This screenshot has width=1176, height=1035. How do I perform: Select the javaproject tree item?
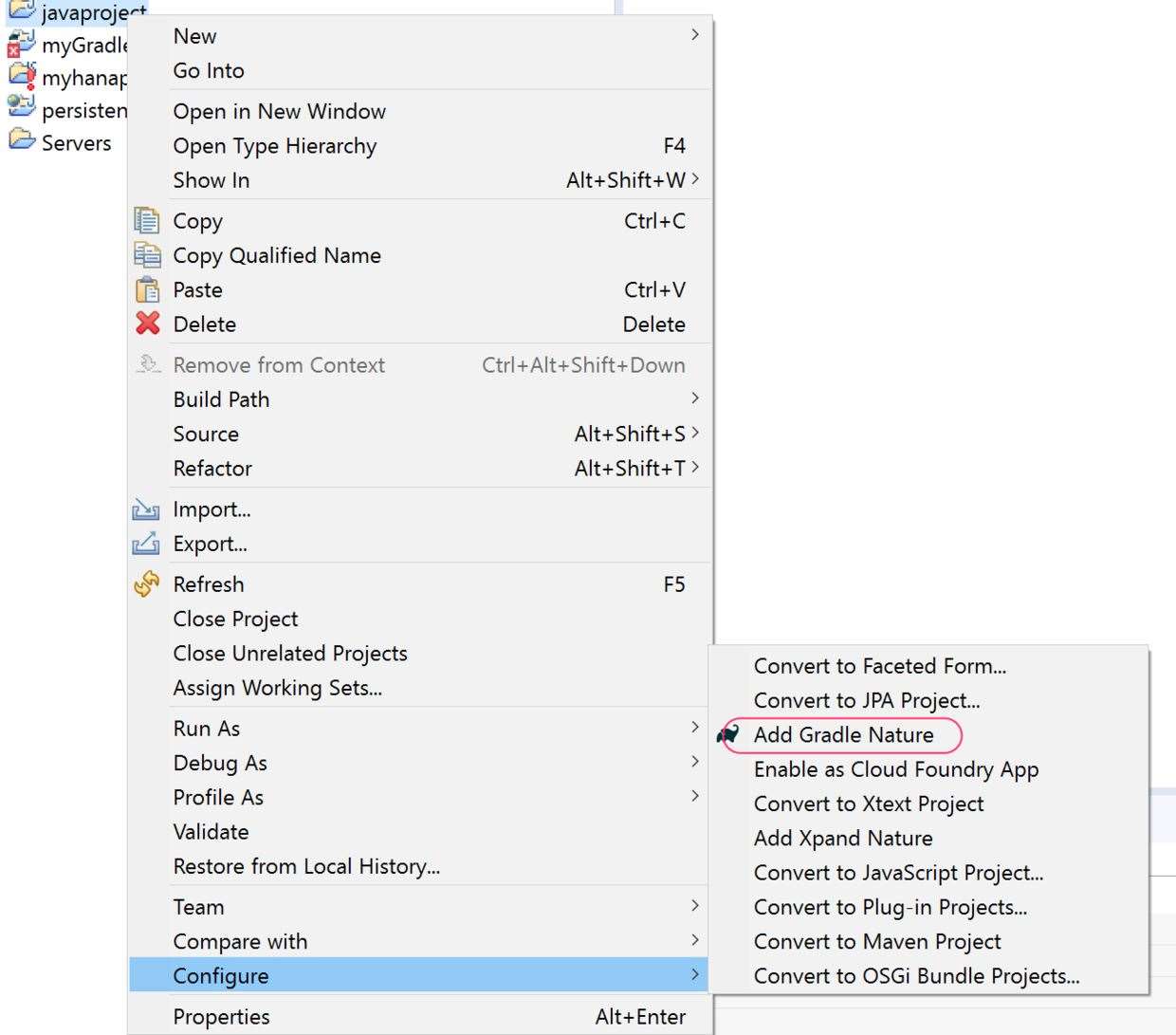point(93,13)
